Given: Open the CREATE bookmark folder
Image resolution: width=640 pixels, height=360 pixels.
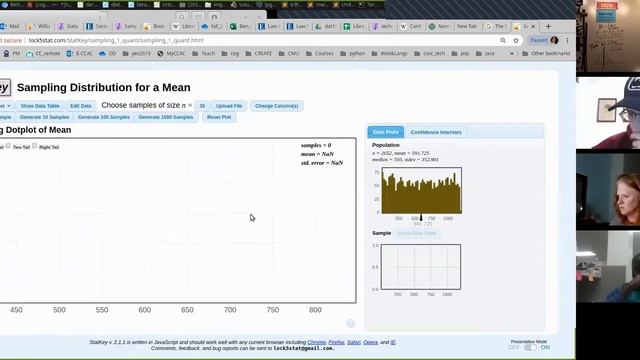Looking at the screenshot, I should click(x=258, y=53).
